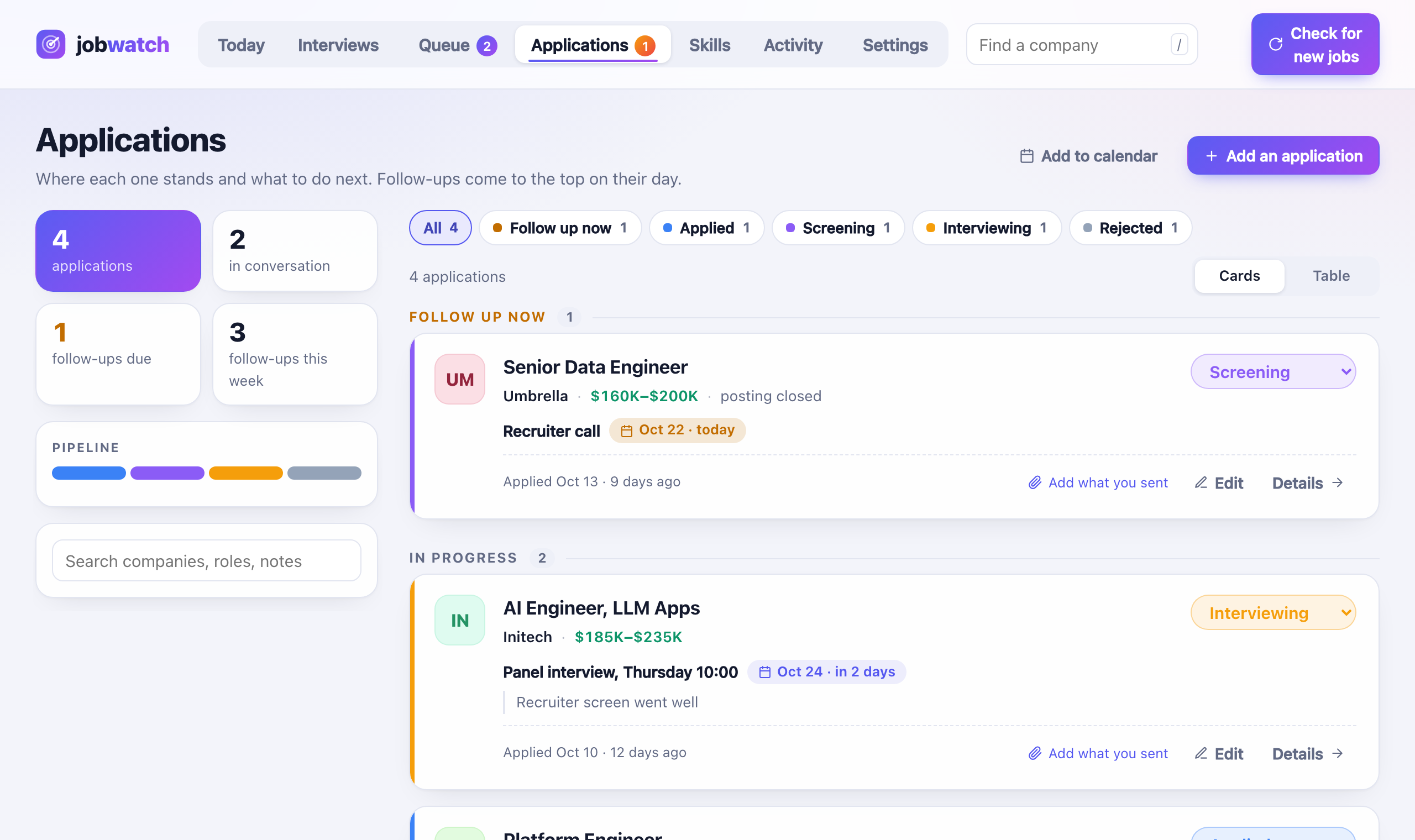Switch to Cards view
The image size is (1415, 840).
[1240, 276]
